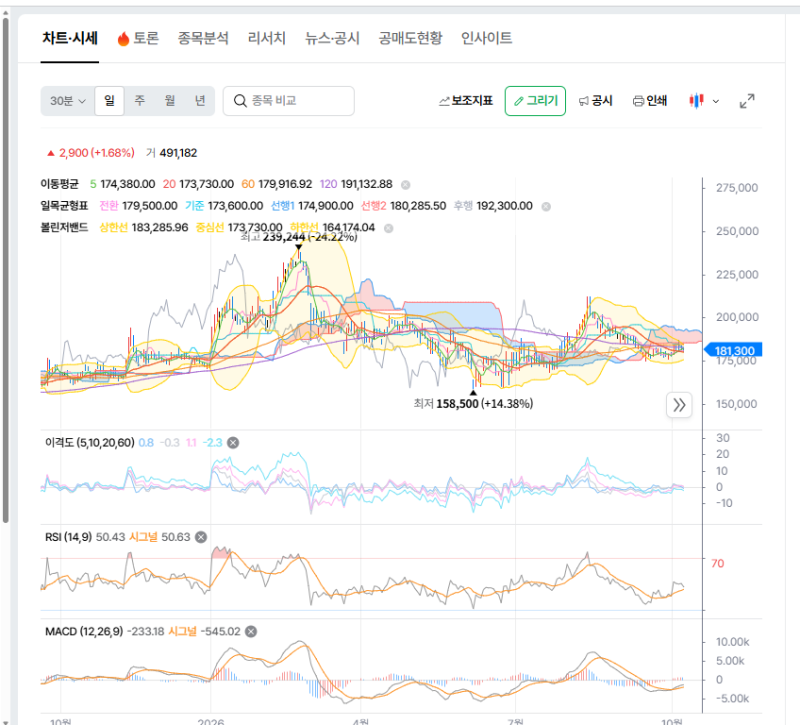Switch to the 년 yearly period
800x725 pixels.
pos(200,101)
